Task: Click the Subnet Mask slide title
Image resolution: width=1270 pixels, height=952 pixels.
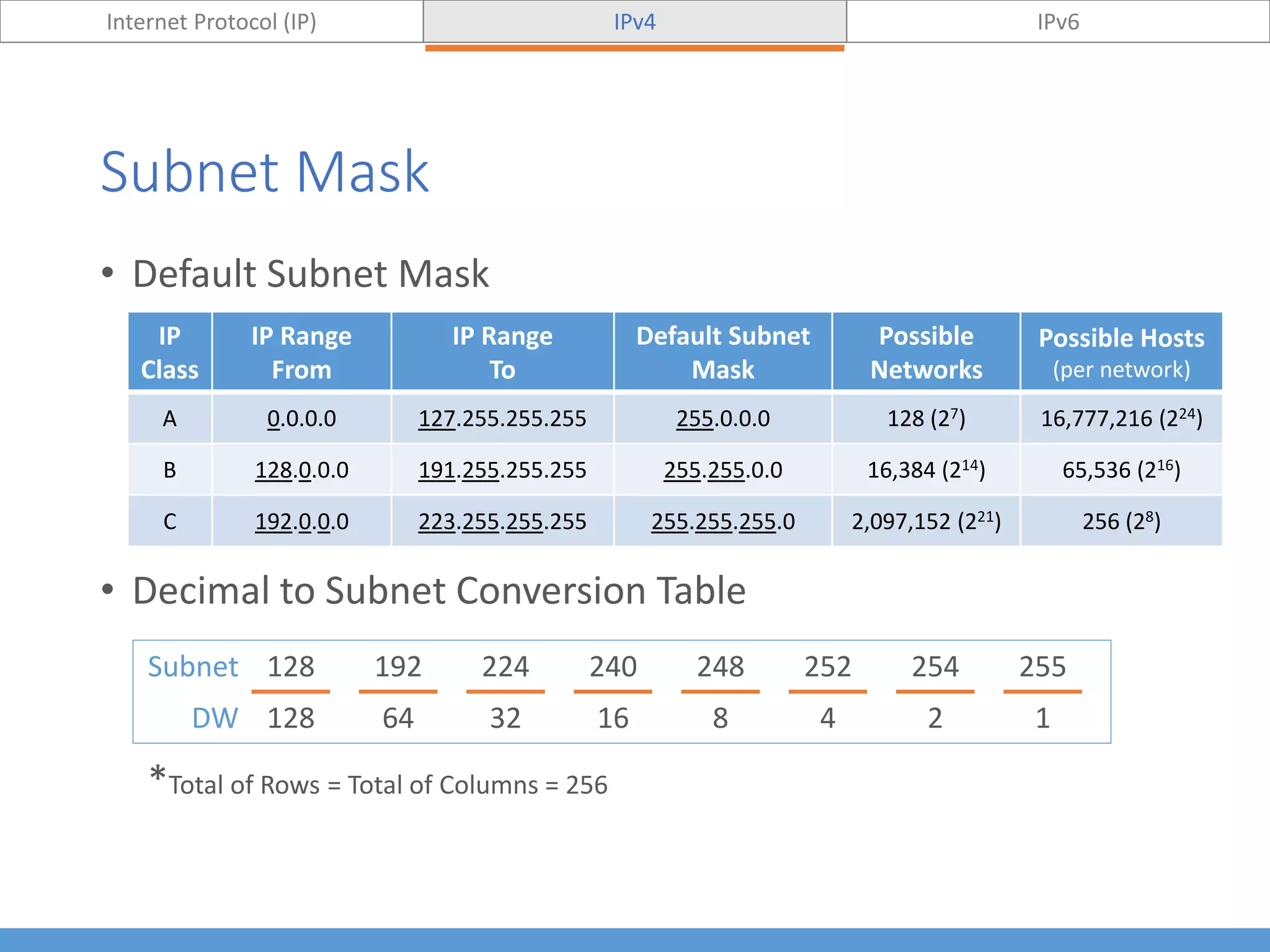Action: tap(265, 172)
